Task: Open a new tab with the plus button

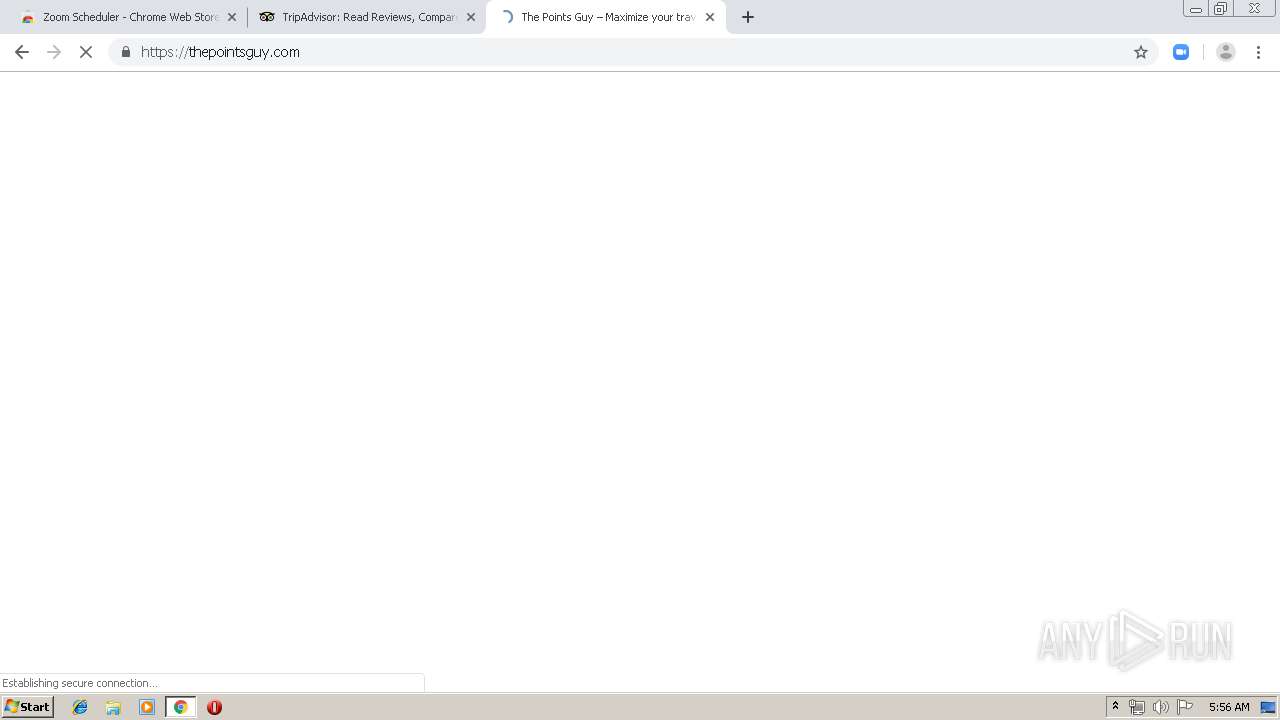Action: tap(748, 17)
